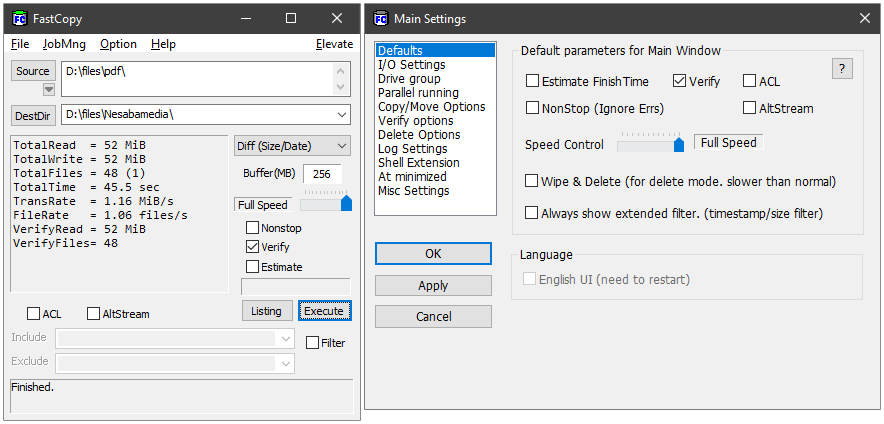Select Copy/Move Options in settings list

[435, 107]
